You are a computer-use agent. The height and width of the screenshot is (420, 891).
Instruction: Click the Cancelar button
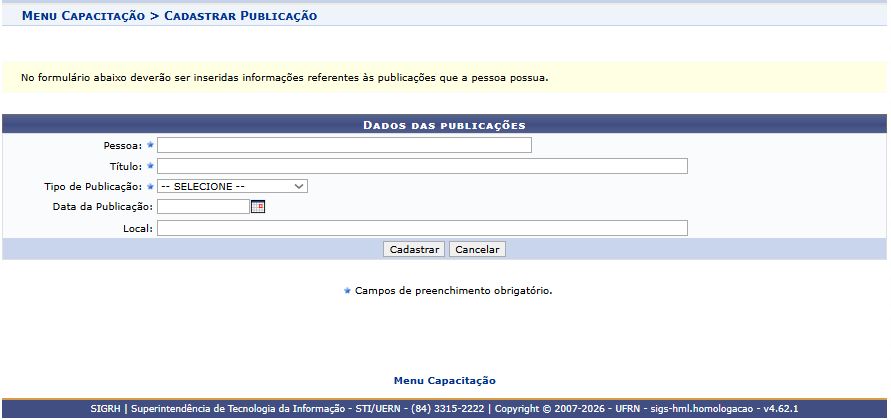point(477,249)
